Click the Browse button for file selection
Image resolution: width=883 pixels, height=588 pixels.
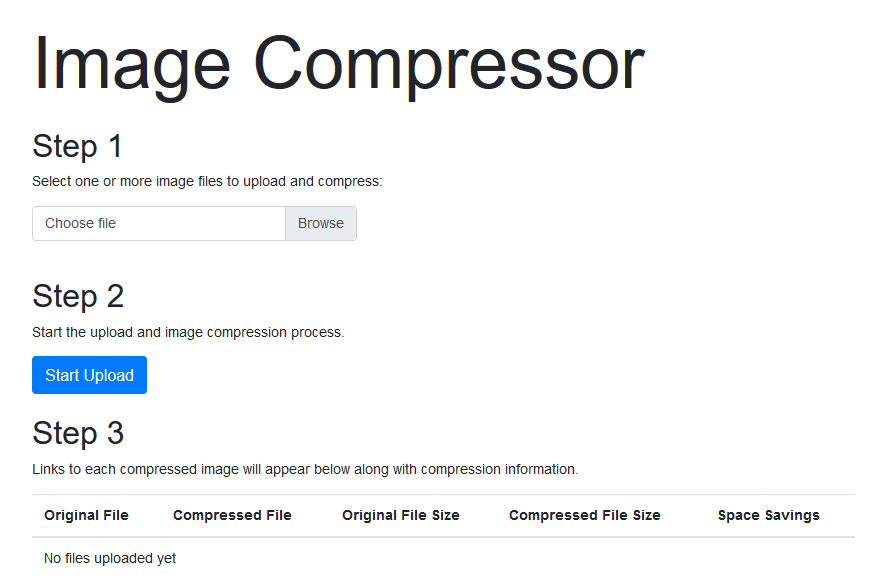click(320, 223)
